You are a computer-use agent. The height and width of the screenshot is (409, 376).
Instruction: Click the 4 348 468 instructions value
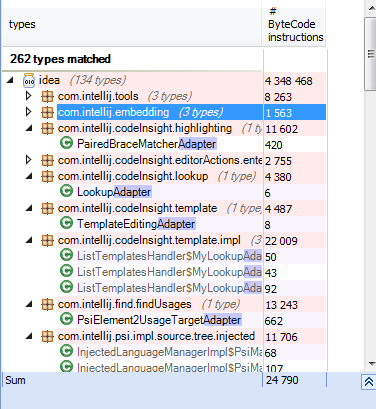pyautogui.click(x=289, y=81)
